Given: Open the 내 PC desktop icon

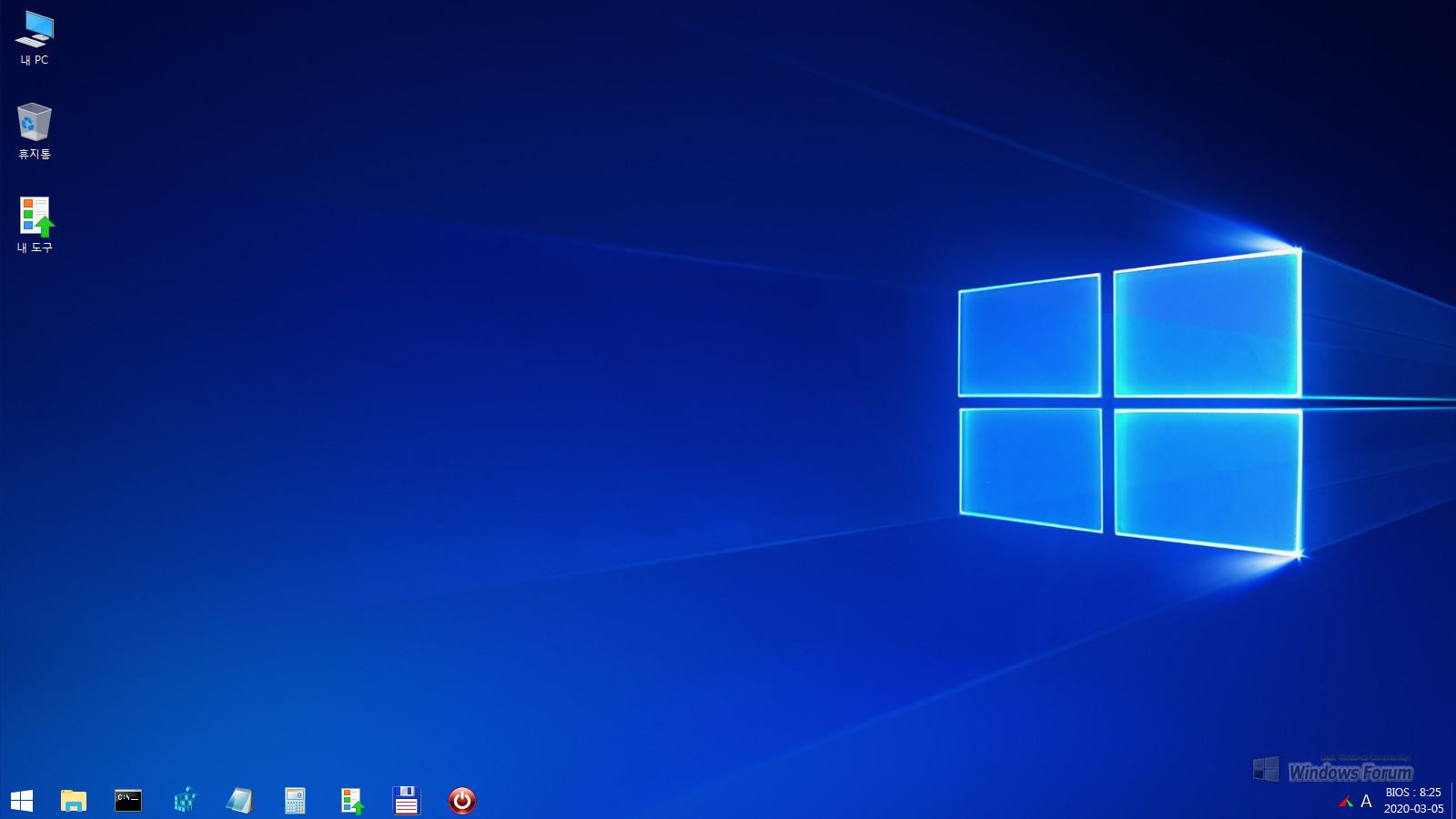Looking at the screenshot, I should (x=35, y=38).
